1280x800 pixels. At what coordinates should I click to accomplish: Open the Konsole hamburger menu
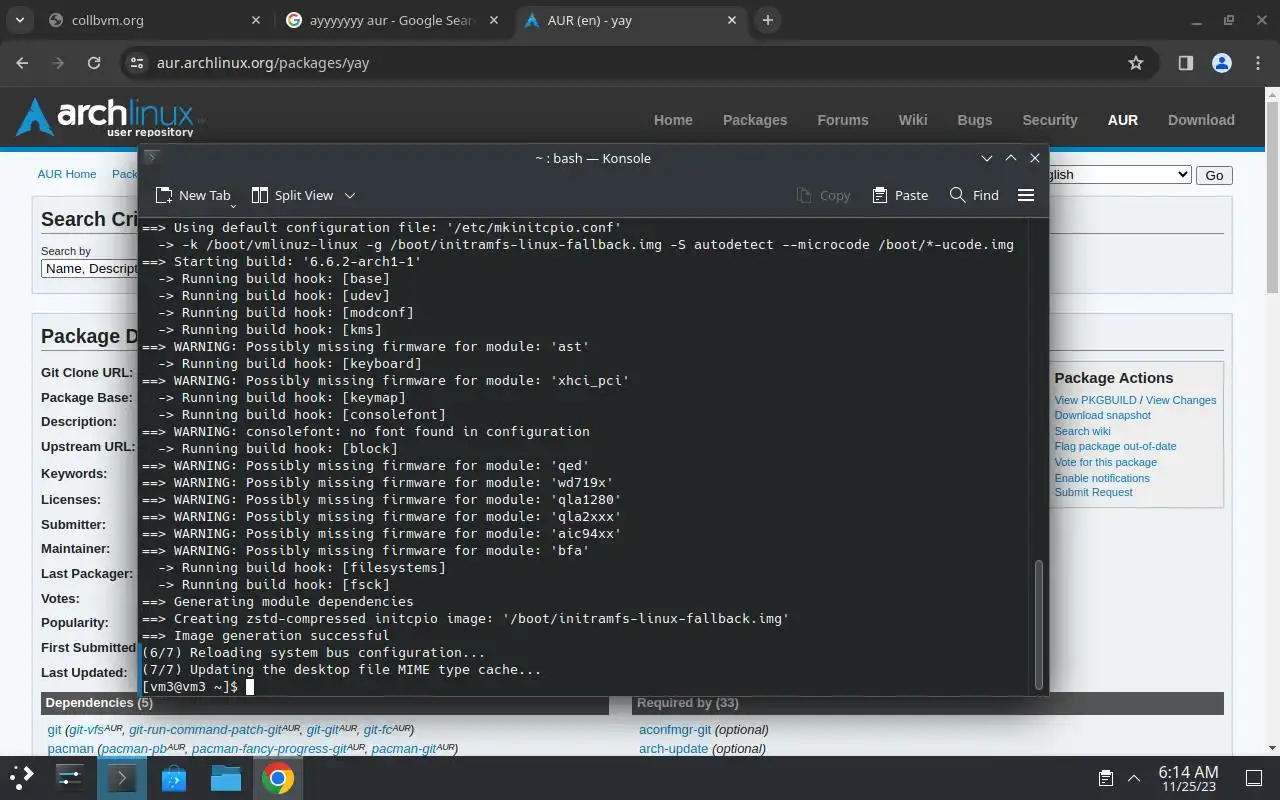[x=1025, y=195]
